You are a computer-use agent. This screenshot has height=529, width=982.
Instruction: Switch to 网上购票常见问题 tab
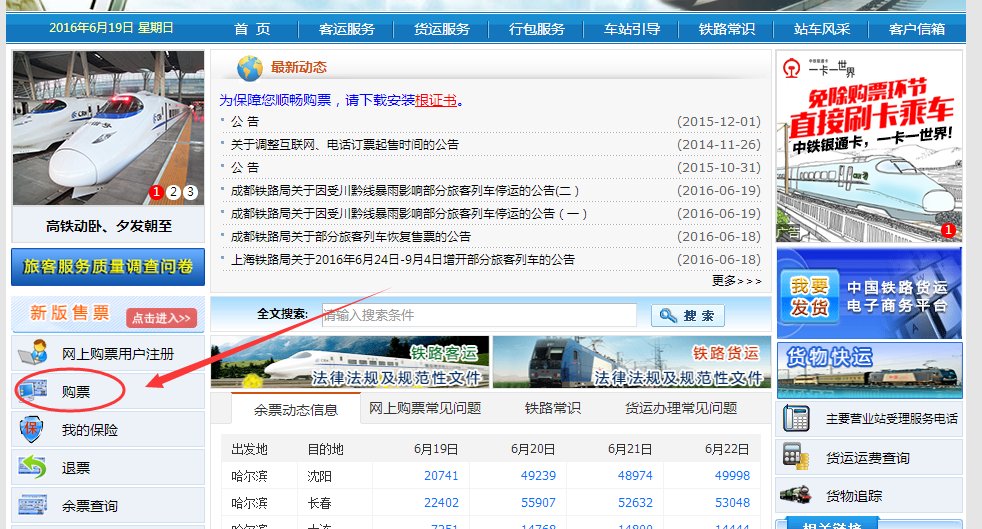(425, 408)
